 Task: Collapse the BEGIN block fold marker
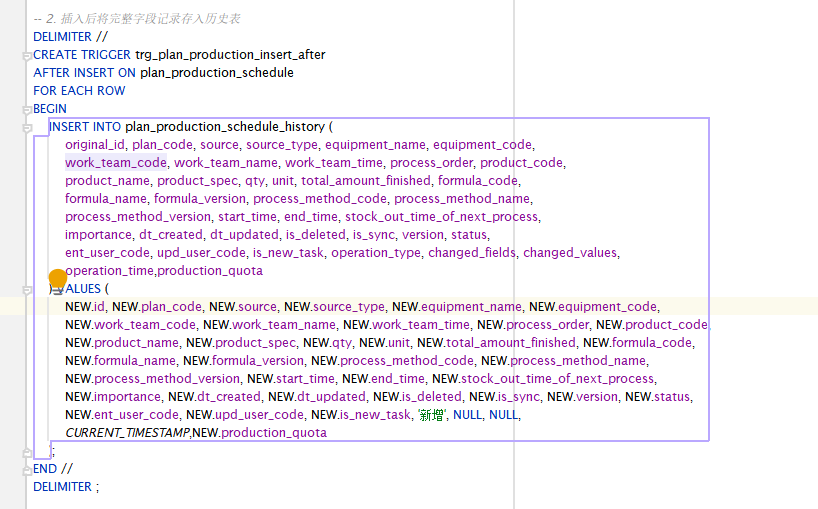click(x=27, y=110)
